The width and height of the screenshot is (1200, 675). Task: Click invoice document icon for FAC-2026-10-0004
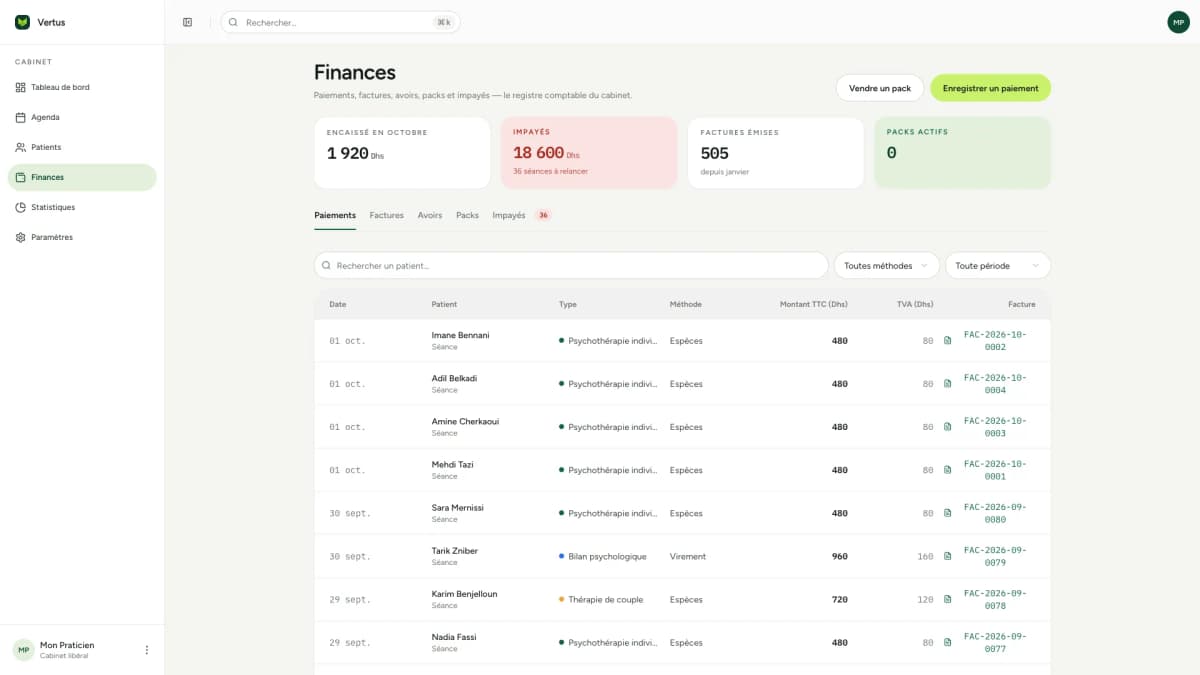(948, 384)
